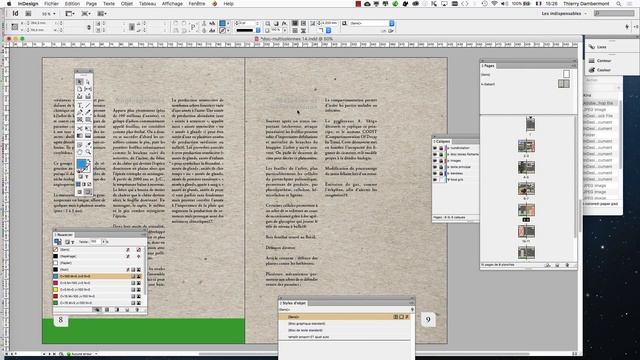Open the object style dropdown in Control panel
The height and width of the screenshot is (360, 640).
391,23
